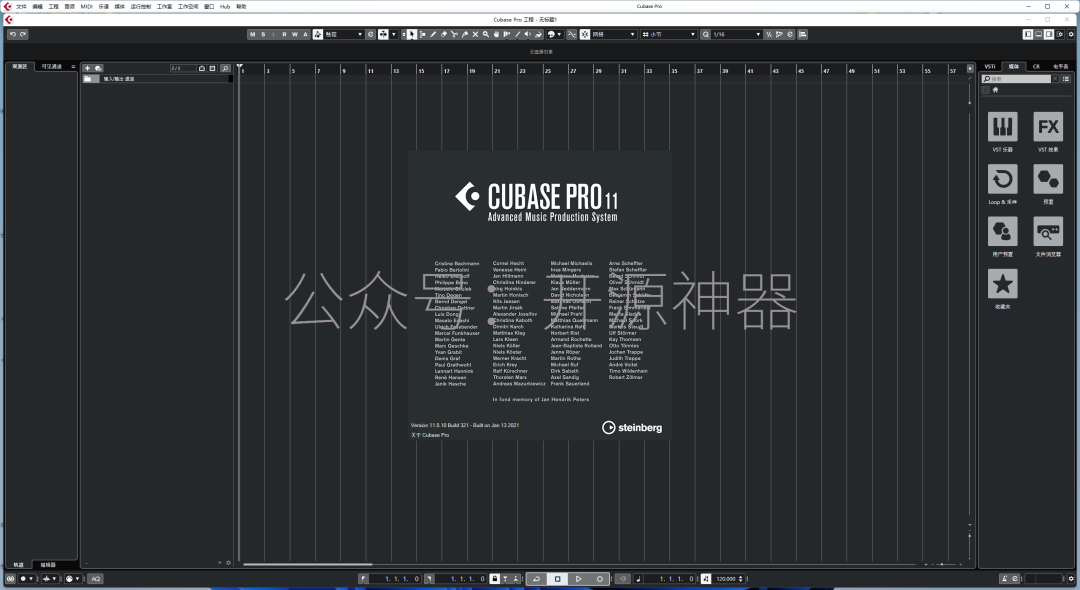Select the Object Selection arrow tool
Viewport: 1080px width, 590px height.
(411, 34)
